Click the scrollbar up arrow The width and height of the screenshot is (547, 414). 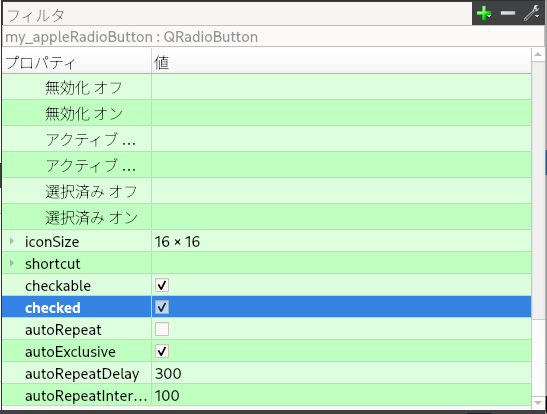click(538, 54)
